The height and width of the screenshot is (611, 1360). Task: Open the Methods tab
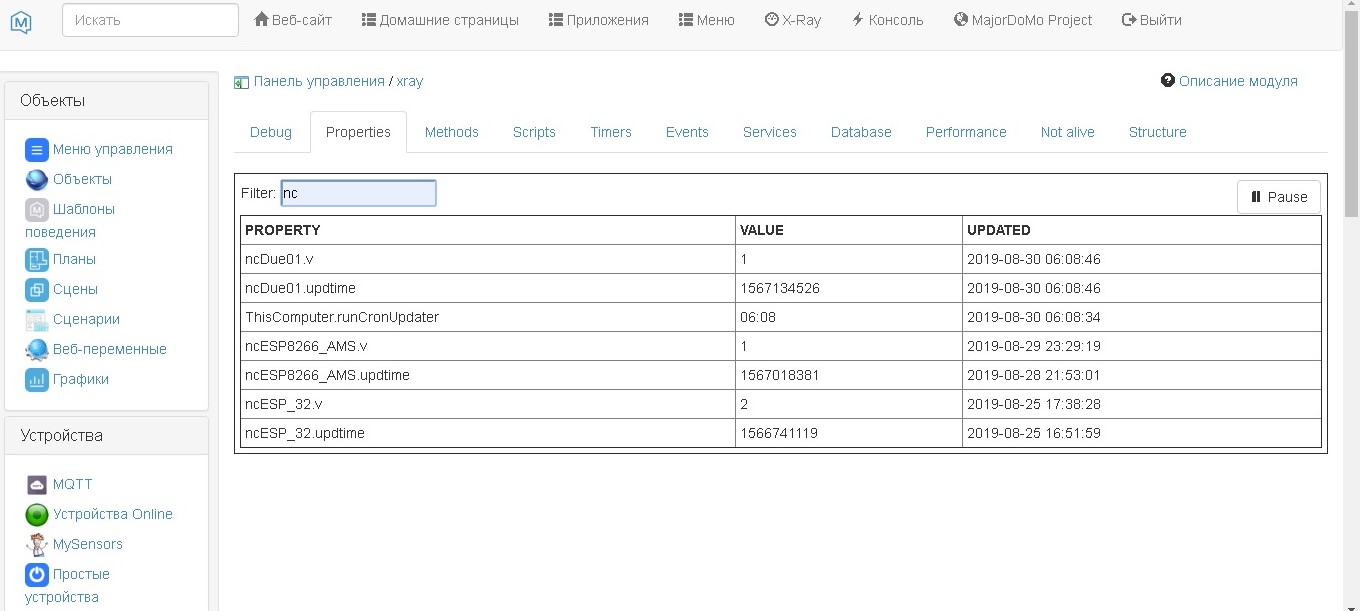pyautogui.click(x=451, y=132)
